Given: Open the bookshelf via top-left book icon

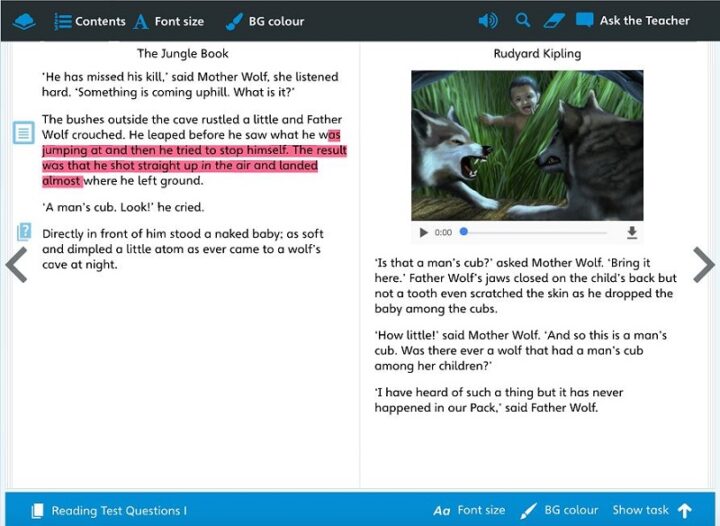Looking at the screenshot, I should (24, 22).
